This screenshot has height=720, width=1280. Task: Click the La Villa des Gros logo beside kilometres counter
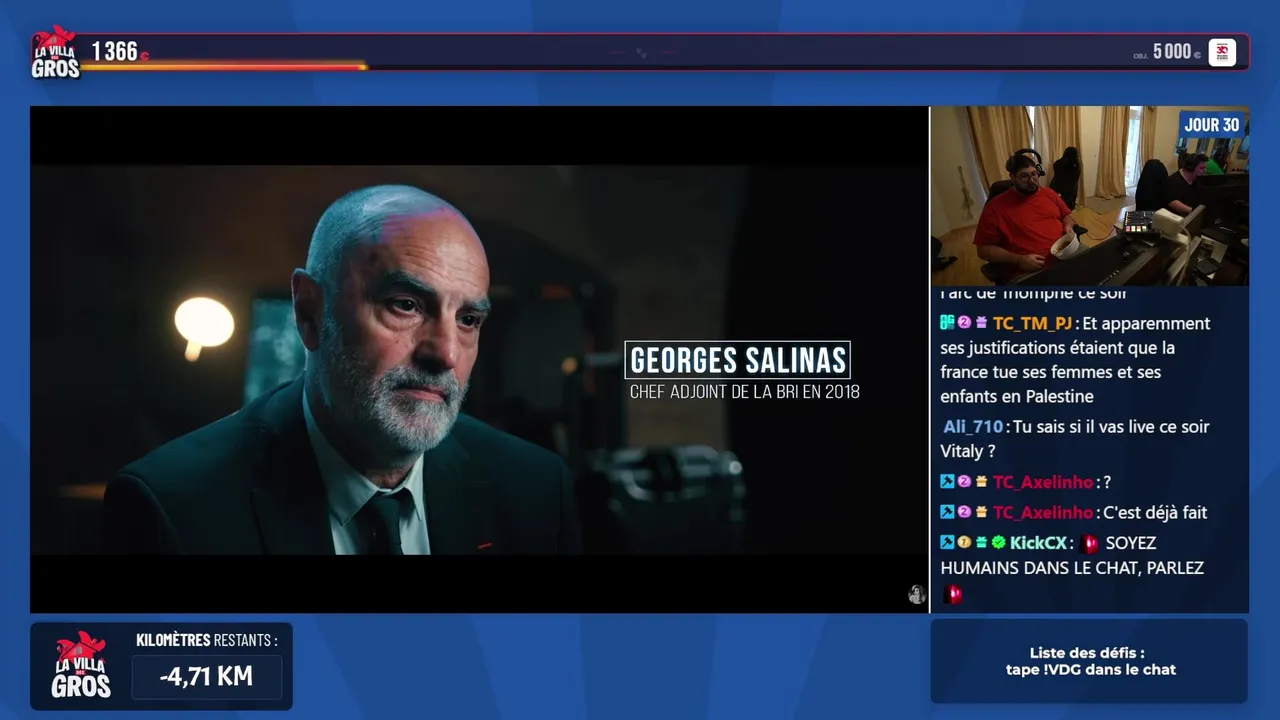coord(81,666)
